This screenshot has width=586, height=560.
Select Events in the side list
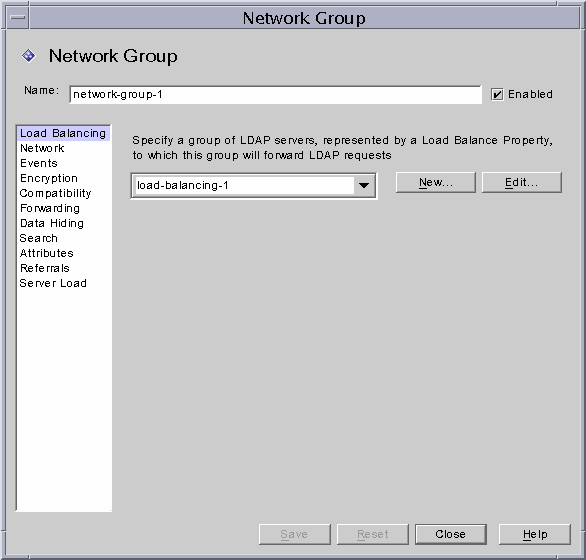[64, 163]
